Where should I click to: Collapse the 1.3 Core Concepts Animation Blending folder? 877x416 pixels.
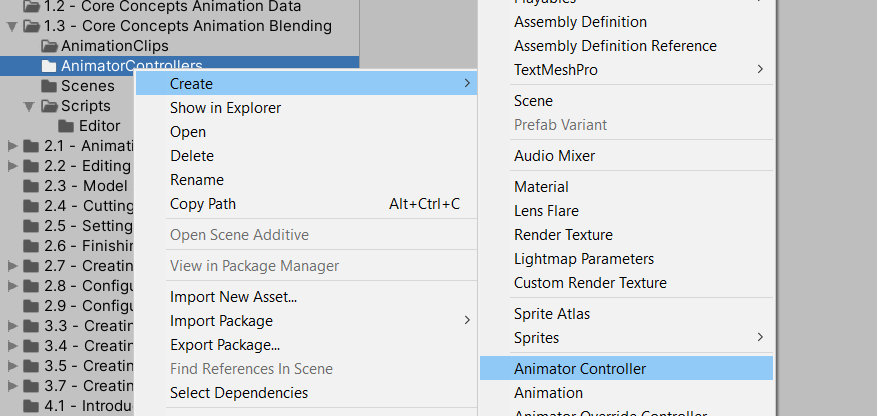tap(12, 25)
